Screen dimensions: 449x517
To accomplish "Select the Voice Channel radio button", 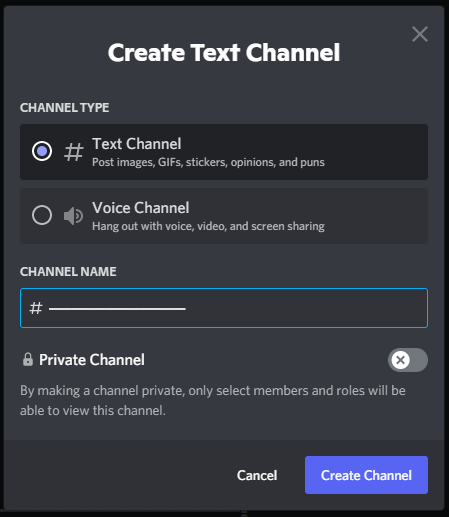I will [x=42, y=215].
